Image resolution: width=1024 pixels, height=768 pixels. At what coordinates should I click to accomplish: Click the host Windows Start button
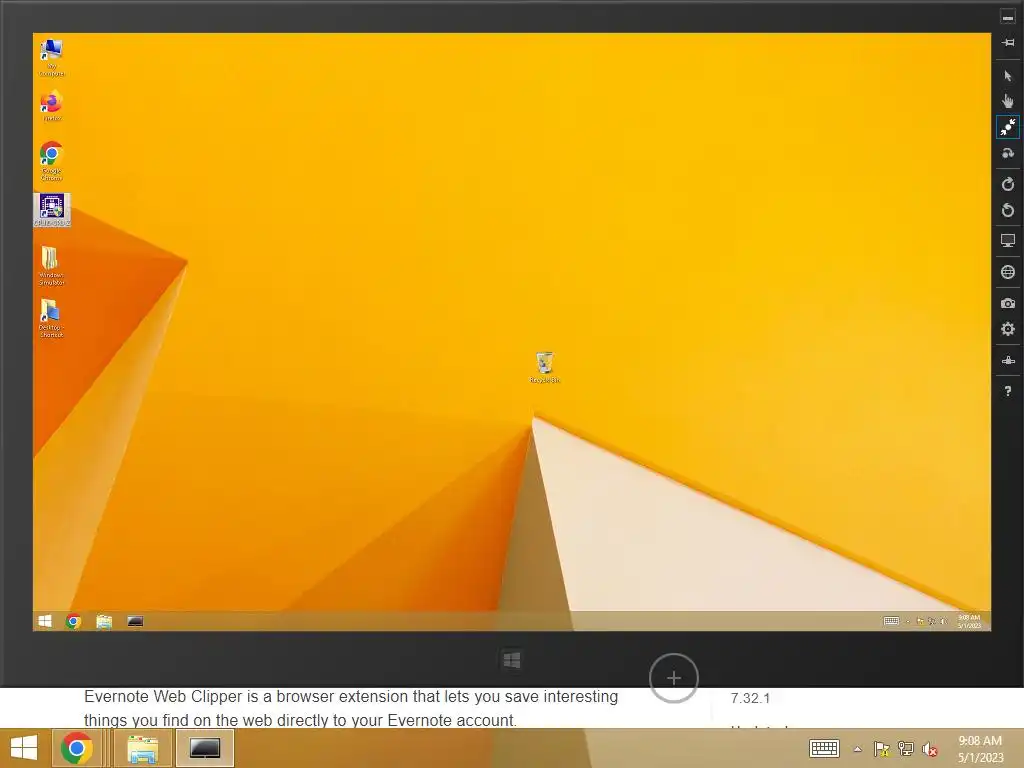click(x=24, y=748)
